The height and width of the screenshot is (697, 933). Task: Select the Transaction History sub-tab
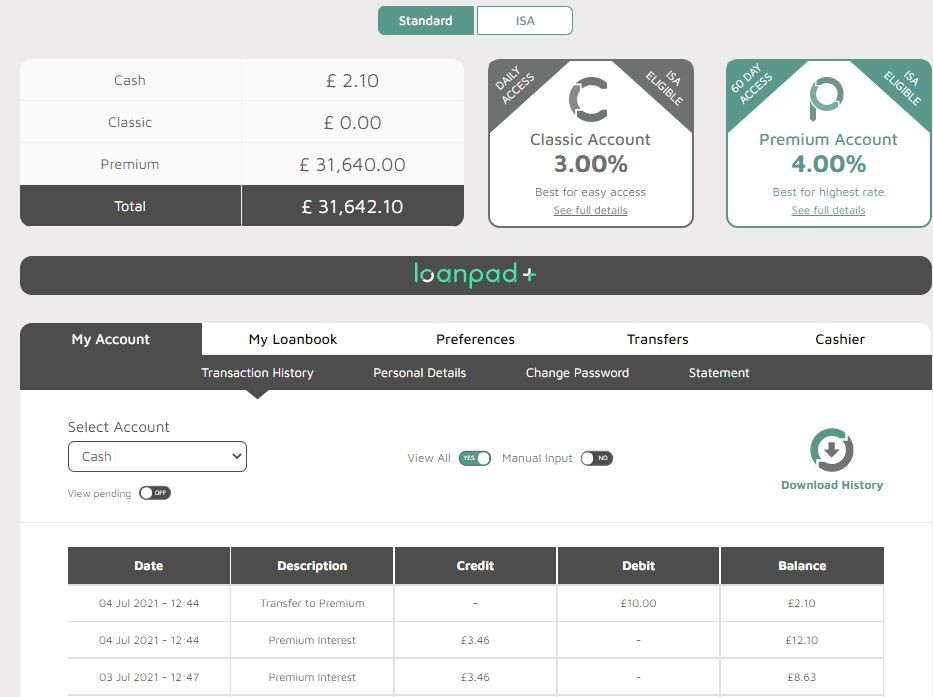[257, 373]
